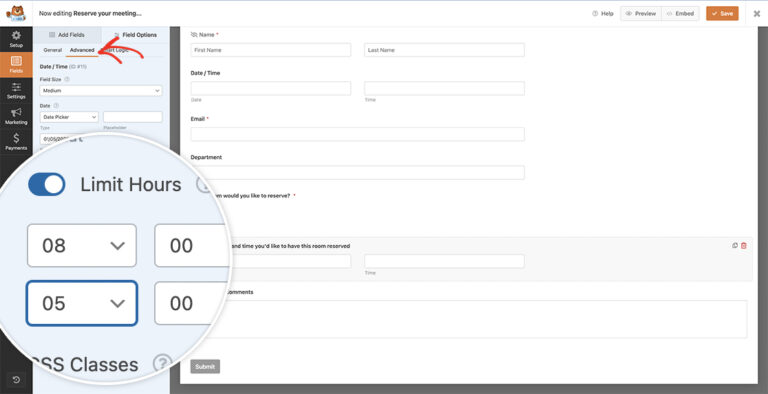Viewport: 768px width, 394px height.
Task: Click the Last Name input field
Action: pos(444,50)
